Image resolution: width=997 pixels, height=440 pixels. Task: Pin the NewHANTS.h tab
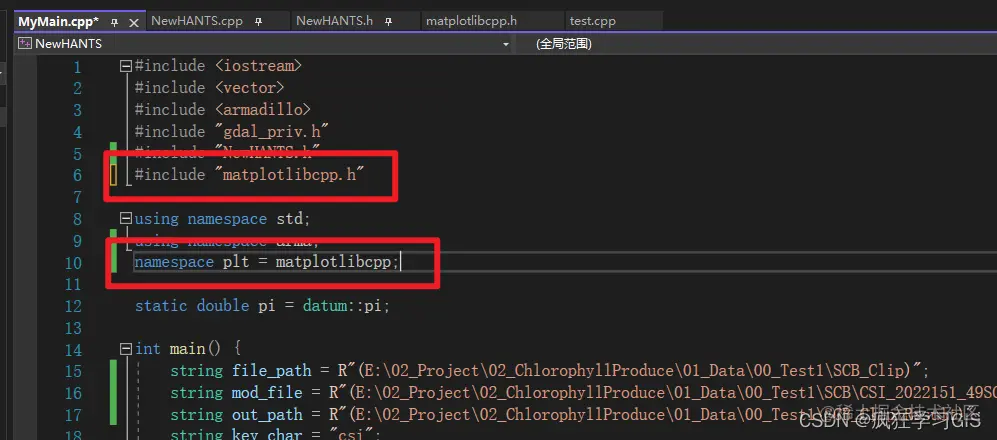pos(388,22)
